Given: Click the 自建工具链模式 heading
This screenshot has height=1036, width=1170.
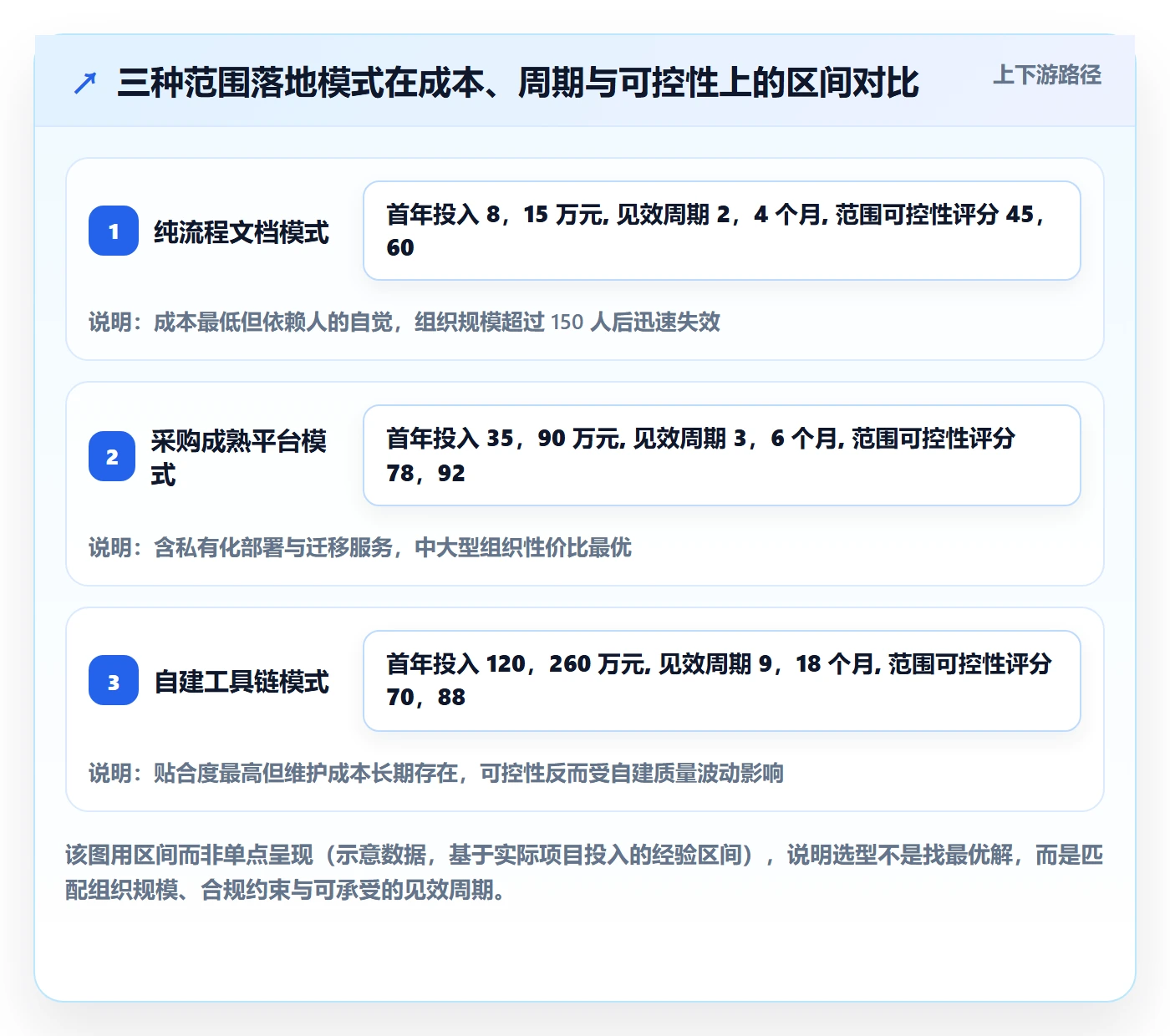Looking at the screenshot, I should coord(242,681).
